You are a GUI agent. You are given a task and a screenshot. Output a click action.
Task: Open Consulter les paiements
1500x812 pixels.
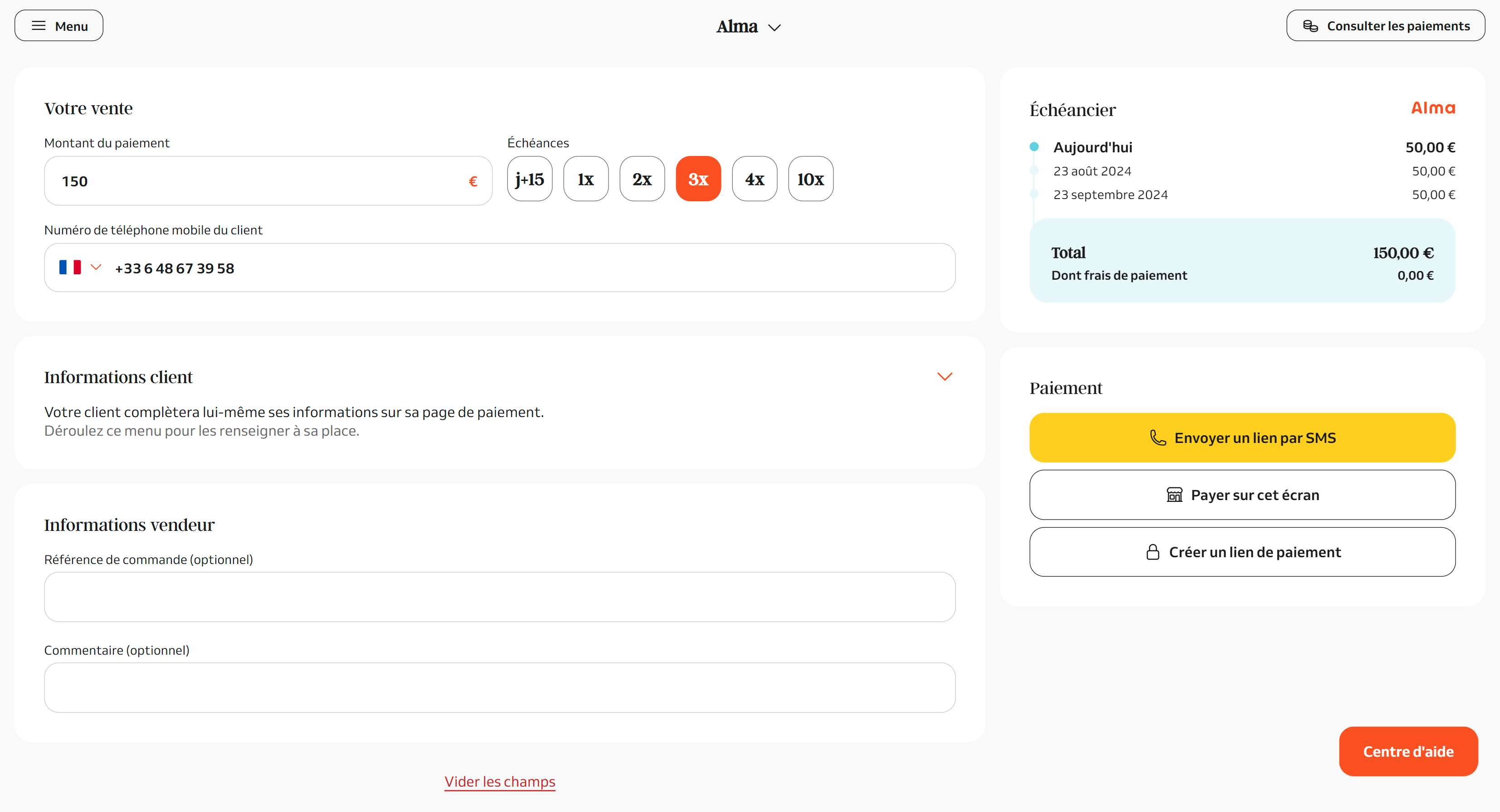(1385, 25)
